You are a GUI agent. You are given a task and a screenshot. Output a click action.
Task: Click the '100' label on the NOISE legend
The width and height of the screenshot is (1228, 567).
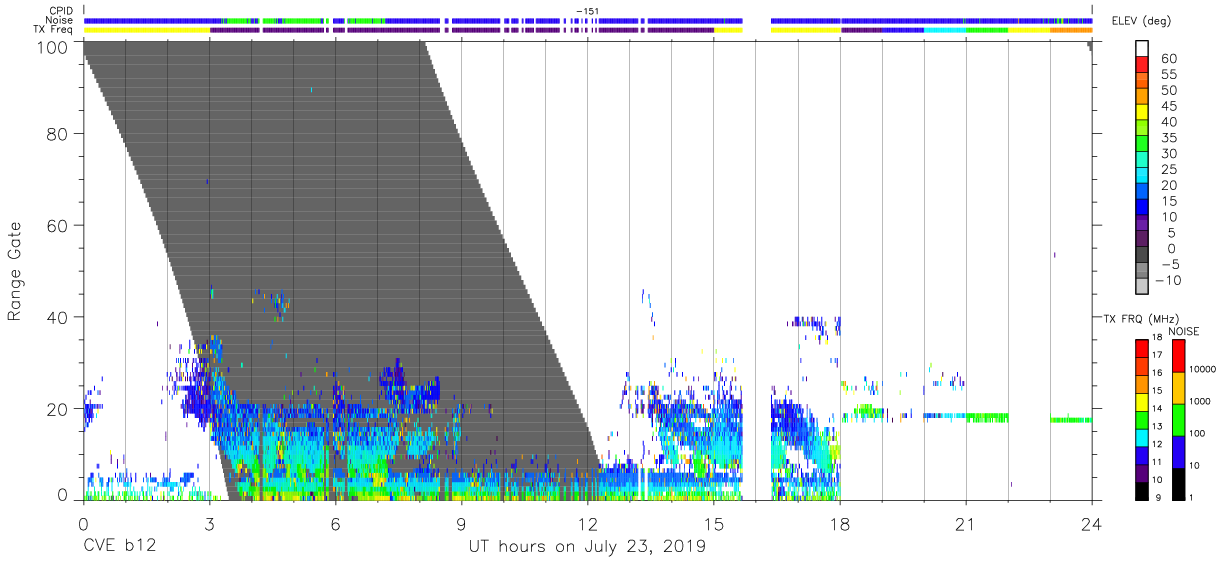point(1198,433)
